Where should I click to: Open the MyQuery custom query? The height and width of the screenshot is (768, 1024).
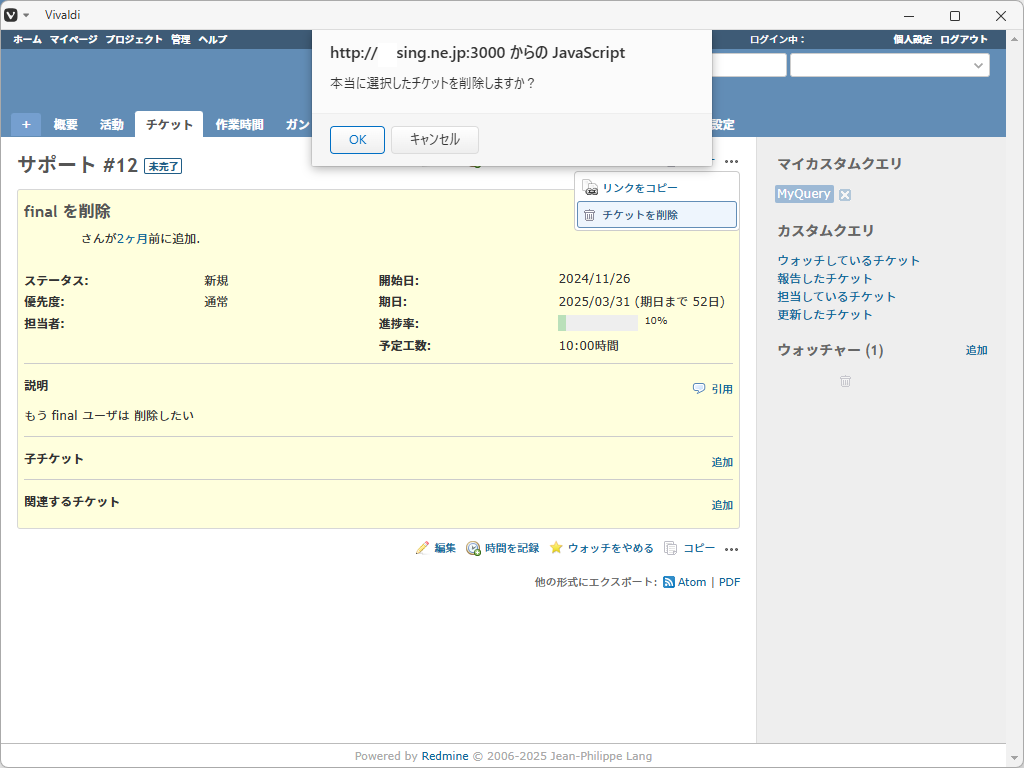(x=804, y=194)
